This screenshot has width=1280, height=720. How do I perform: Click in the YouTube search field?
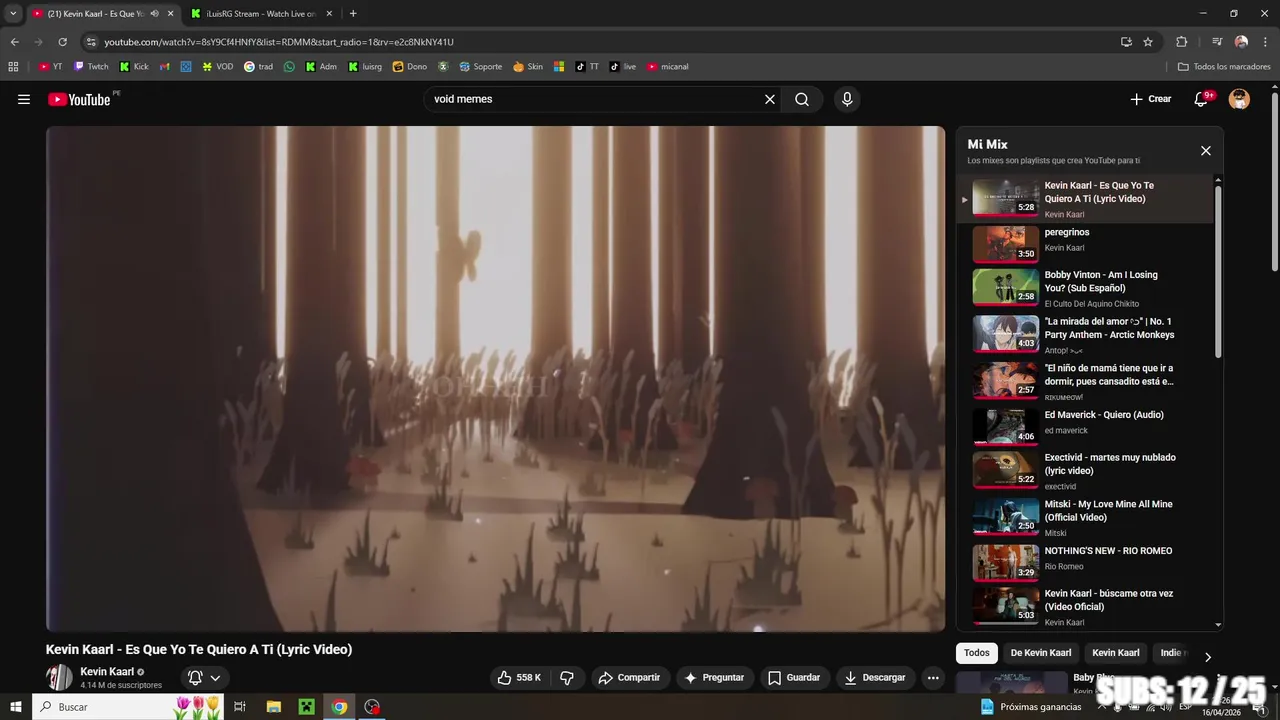click(595, 99)
